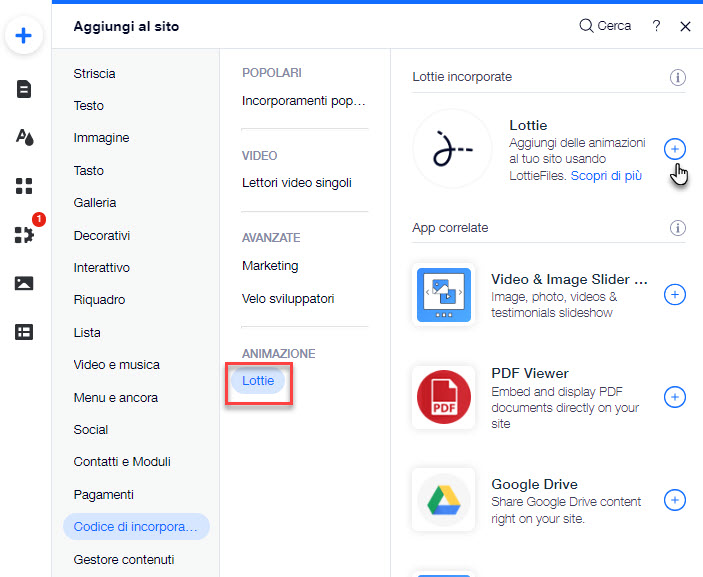This screenshot has height=577, width=703.
Task: Add the PDF Viewer app
Action: [x=674, y=397]
